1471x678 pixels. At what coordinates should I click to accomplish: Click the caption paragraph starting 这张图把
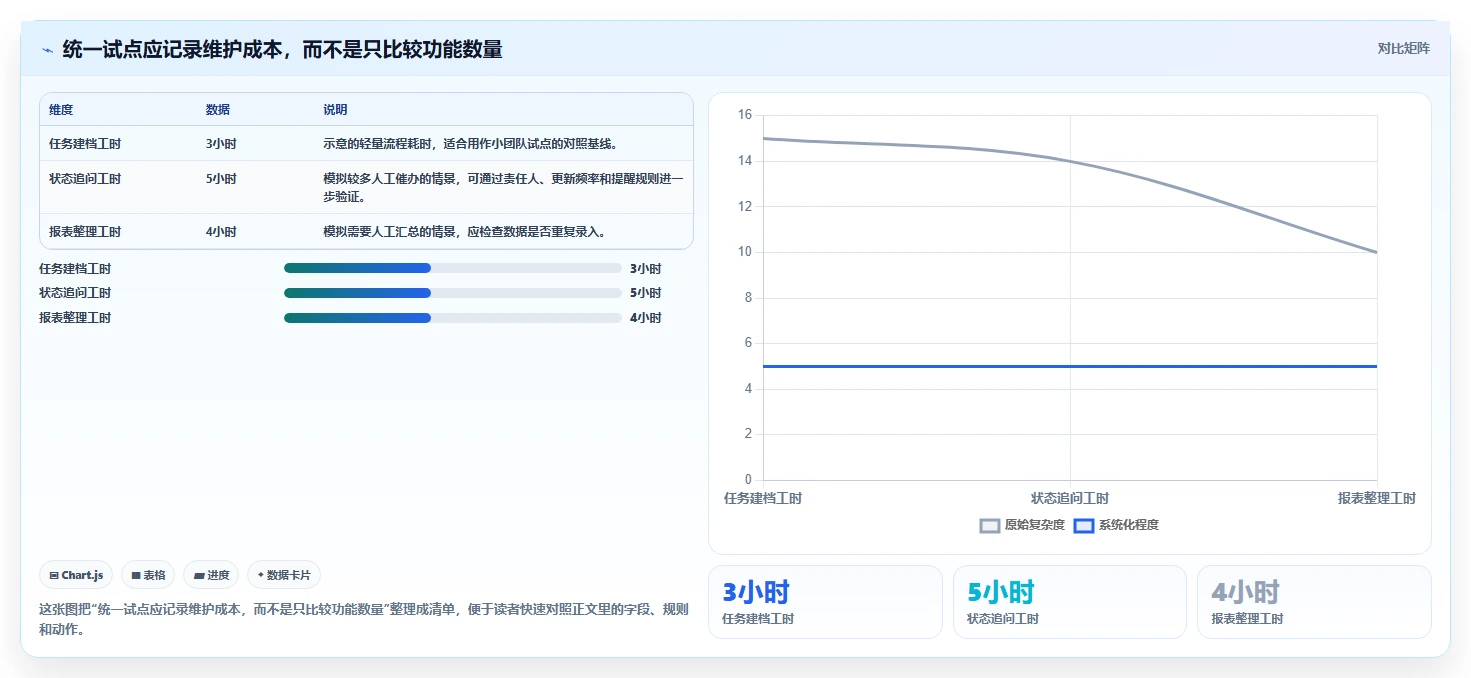pos(364,619)
